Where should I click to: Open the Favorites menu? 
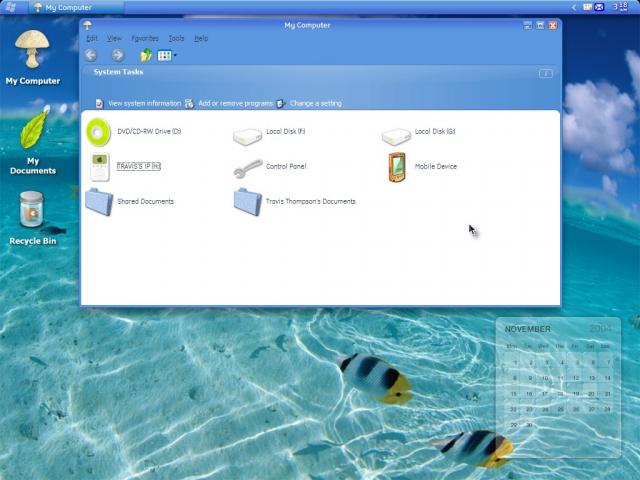[x=145, y=38]
